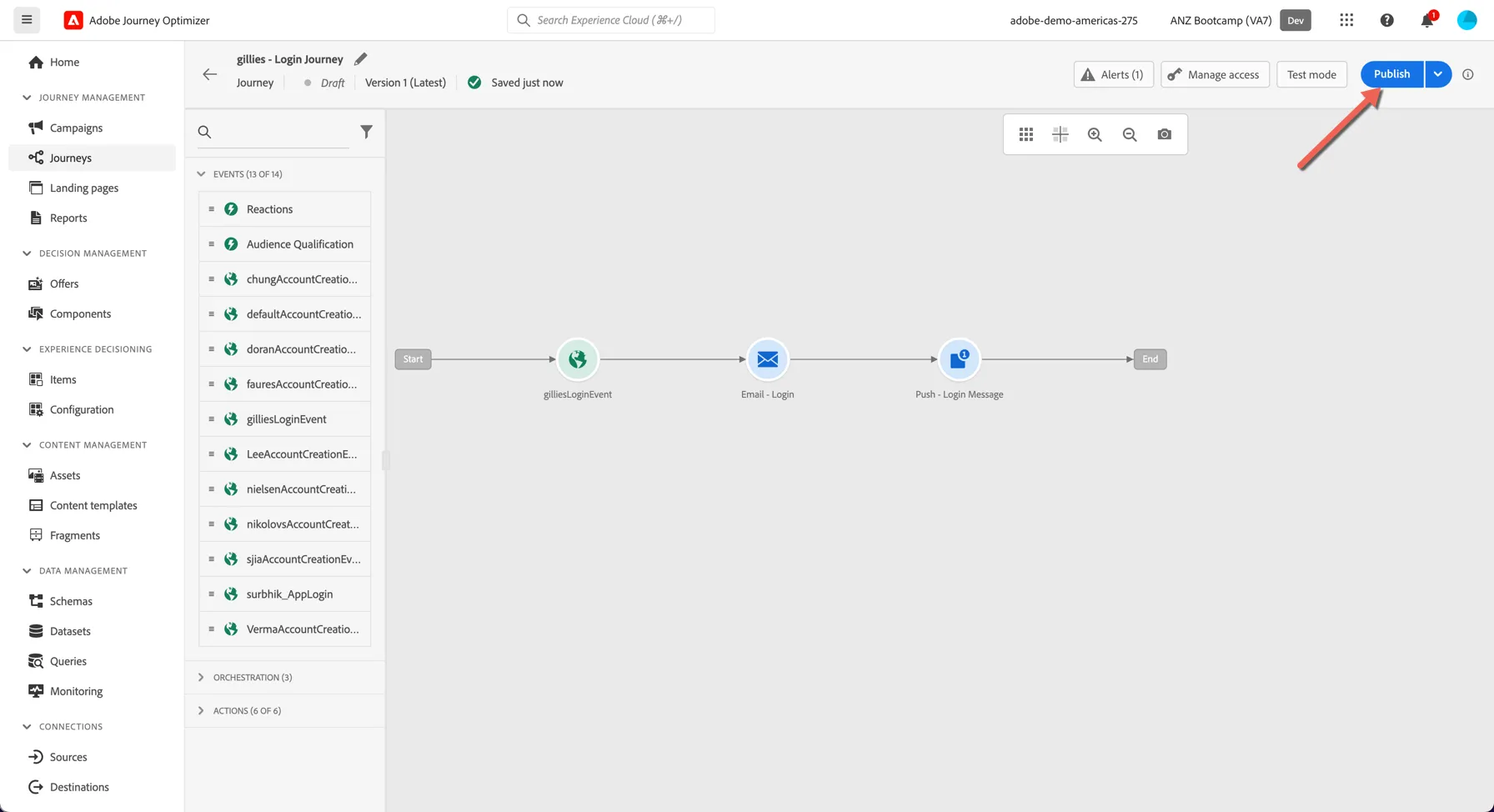Open the ANZ Bootcamp (VA7) sandbox selector
This screenshot has width=1494, height=812.
[x=1240, y=20]
